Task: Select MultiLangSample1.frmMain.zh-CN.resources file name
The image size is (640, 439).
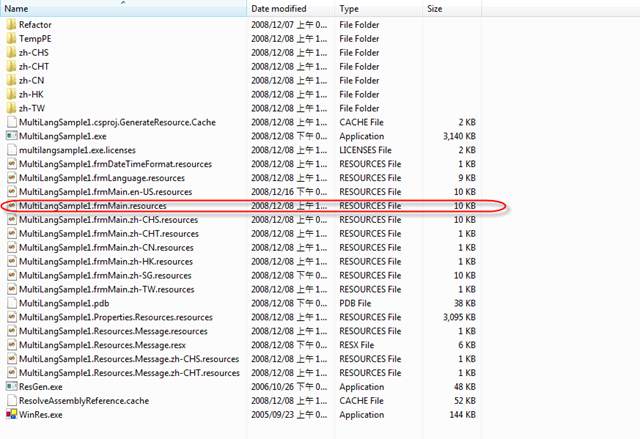Action: click(106, 248)
